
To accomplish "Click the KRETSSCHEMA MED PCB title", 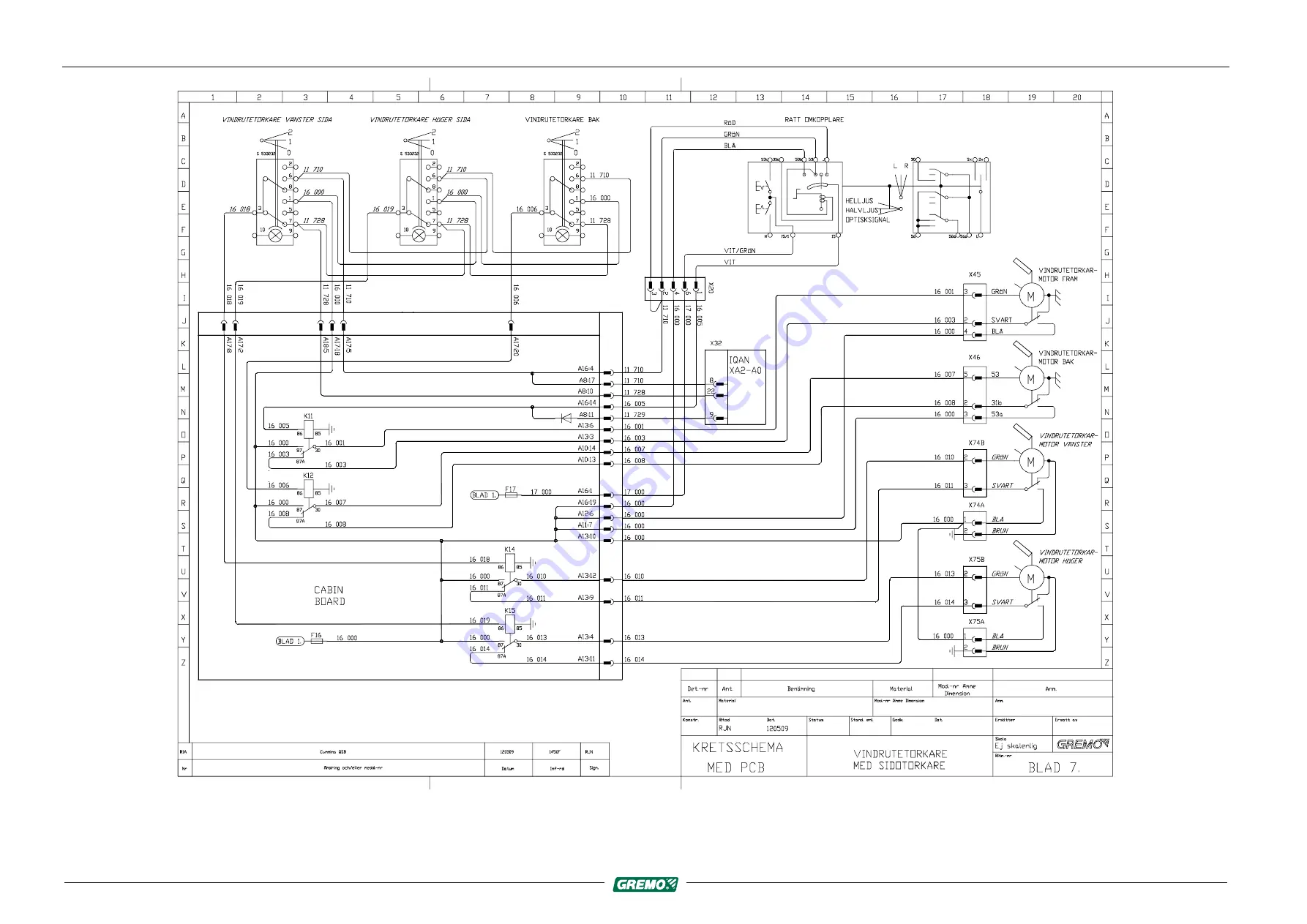I will tap(737, 757).
